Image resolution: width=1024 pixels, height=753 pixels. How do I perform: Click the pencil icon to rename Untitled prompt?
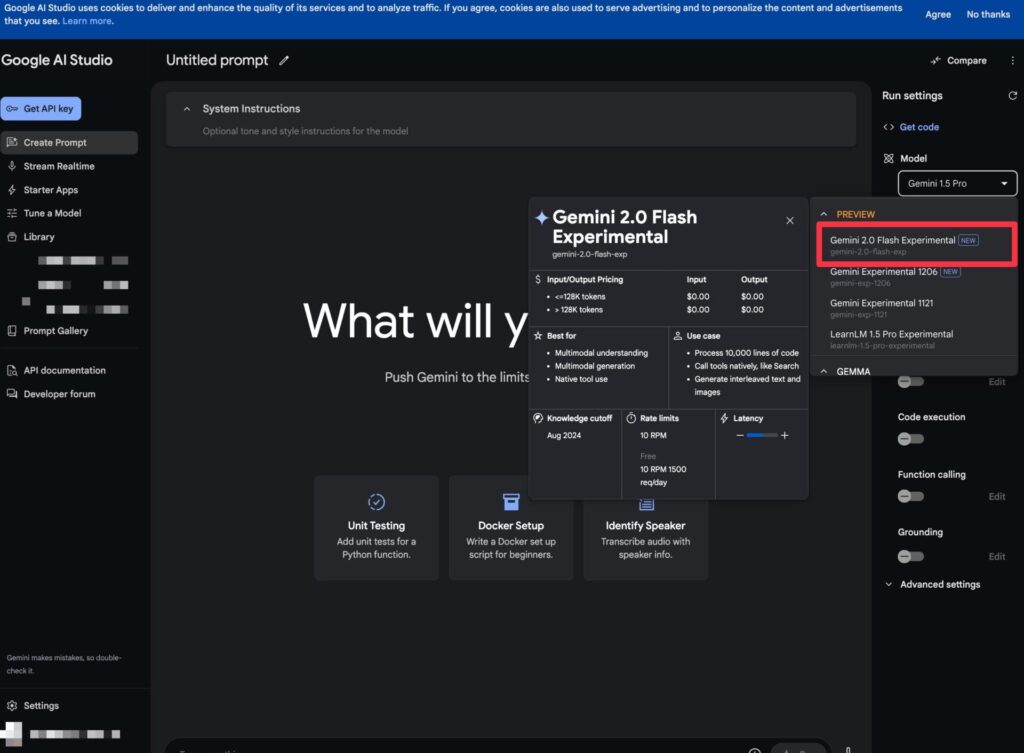pos(284,61)
